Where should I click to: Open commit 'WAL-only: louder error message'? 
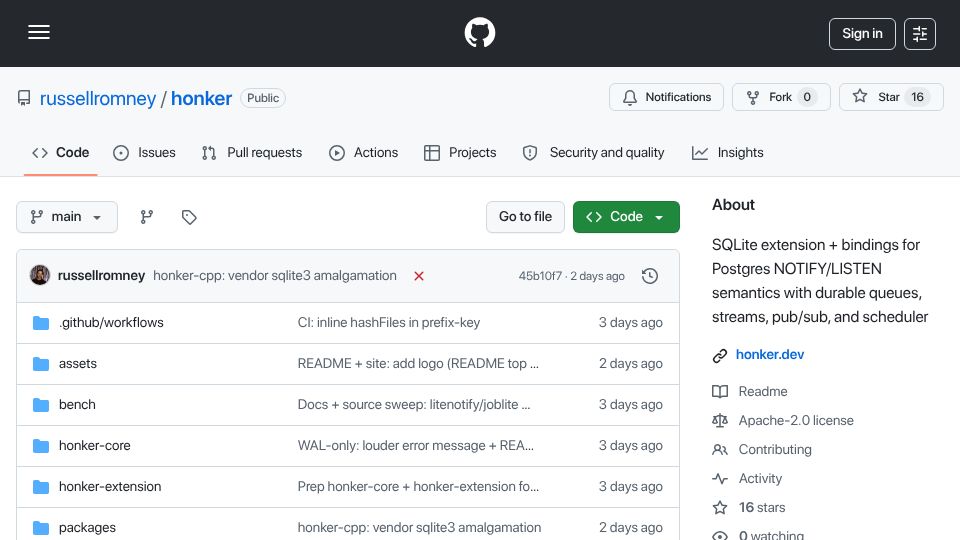416,446
